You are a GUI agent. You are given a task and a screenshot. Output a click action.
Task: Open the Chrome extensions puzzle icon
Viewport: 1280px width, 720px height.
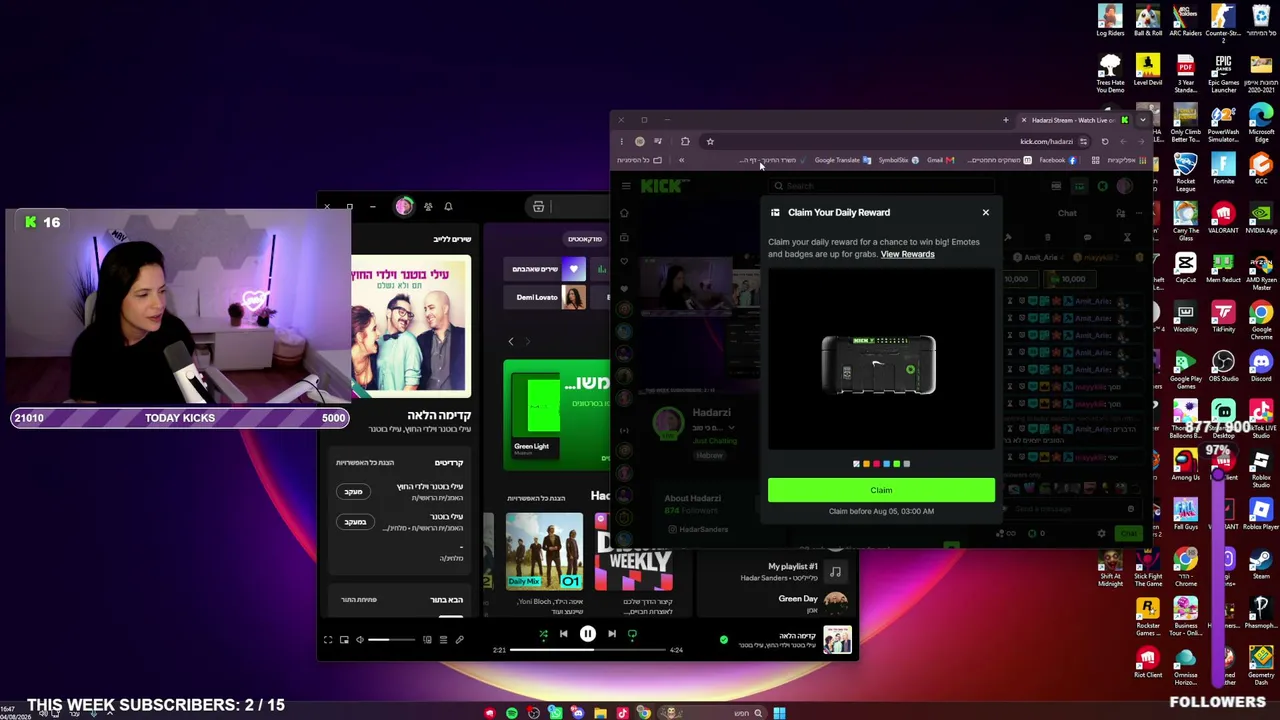[685, 142]
